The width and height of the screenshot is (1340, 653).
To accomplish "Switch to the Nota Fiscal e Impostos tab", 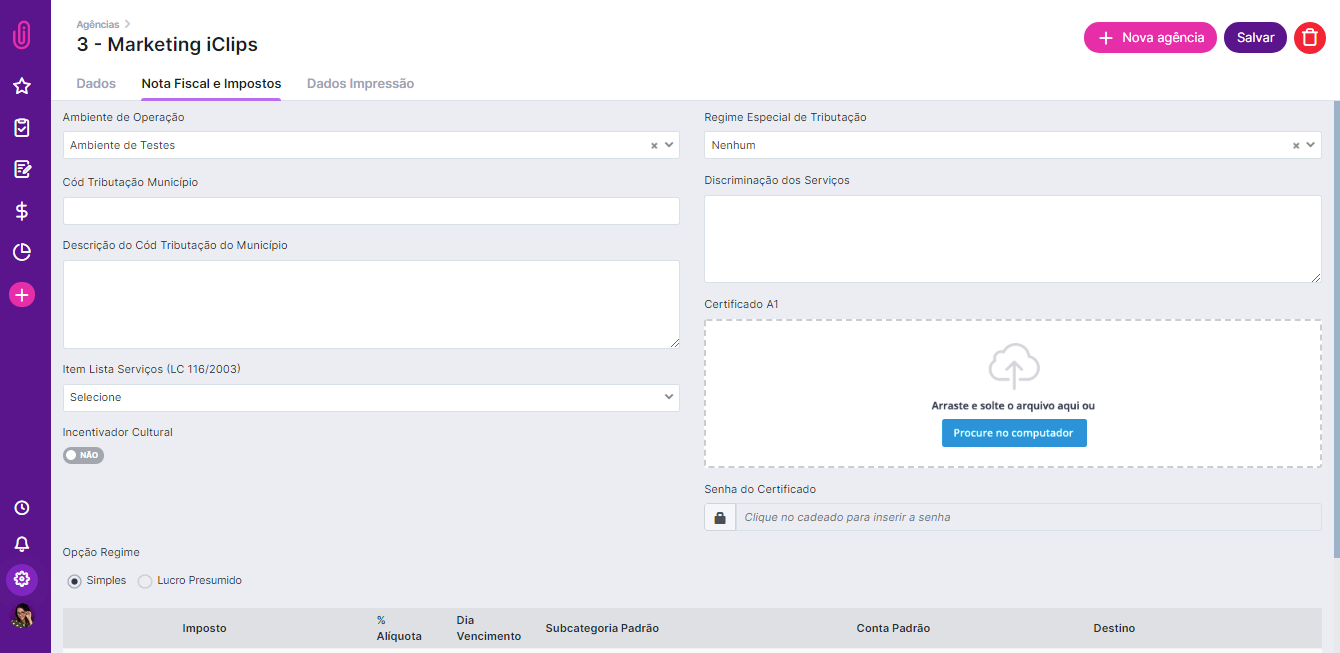I will click(211, 84).
